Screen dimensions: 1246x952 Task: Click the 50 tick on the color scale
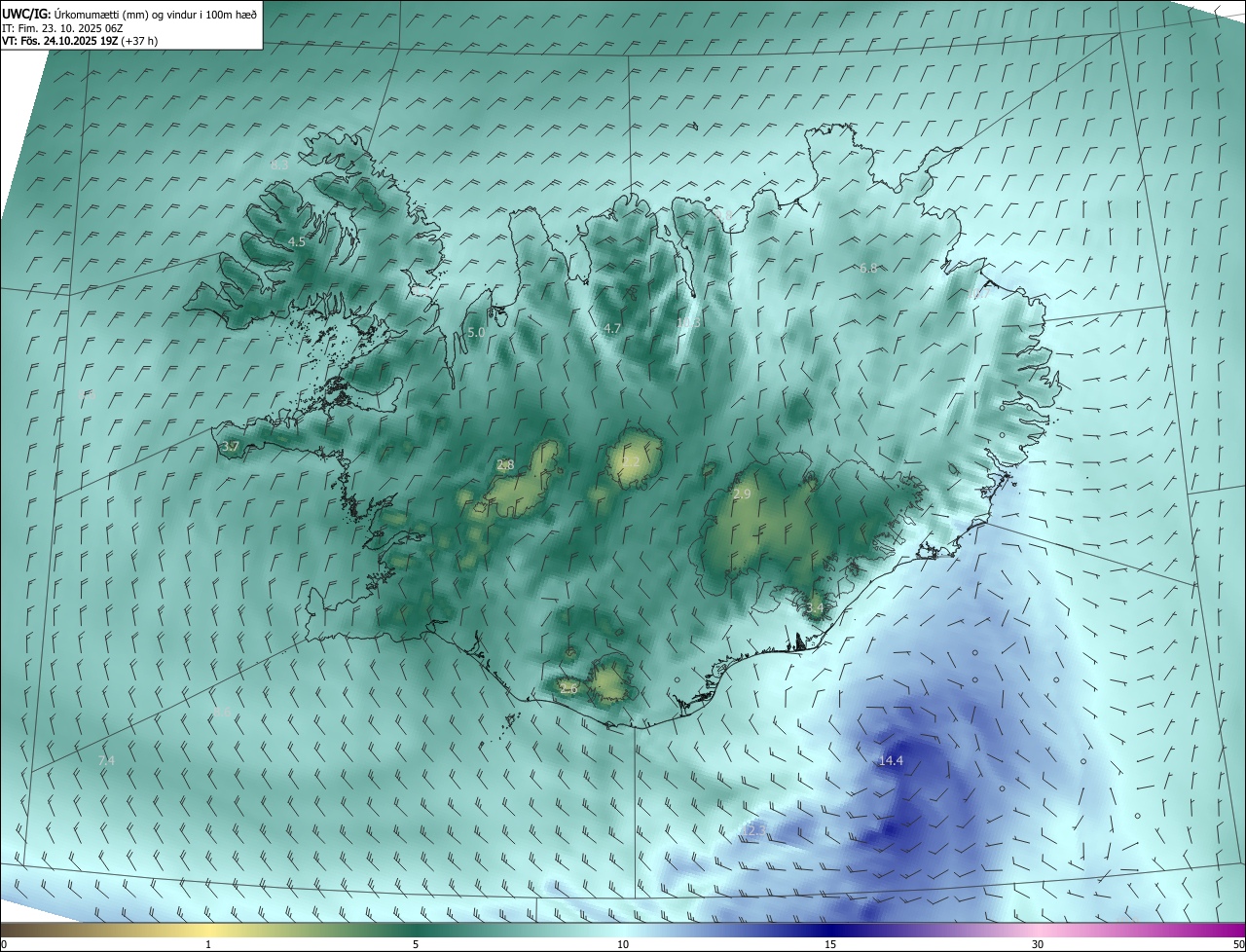click(x=1239, y=944)
